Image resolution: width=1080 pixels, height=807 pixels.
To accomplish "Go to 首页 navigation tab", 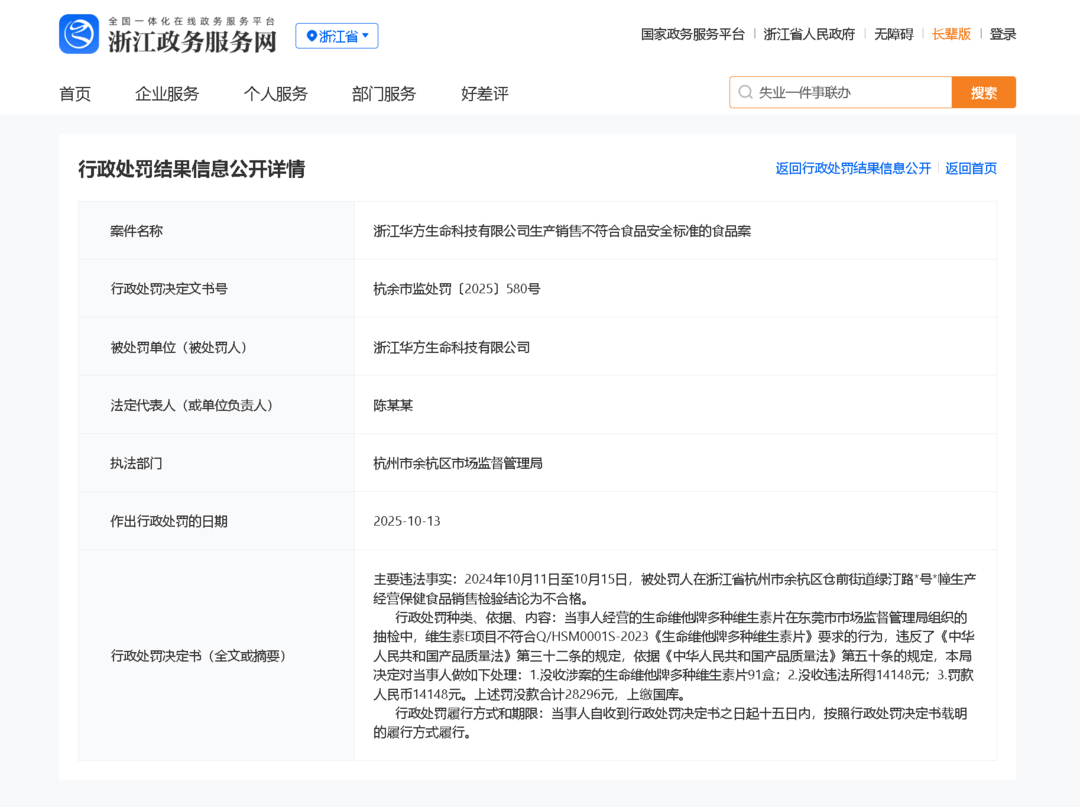I will [75, 94].
